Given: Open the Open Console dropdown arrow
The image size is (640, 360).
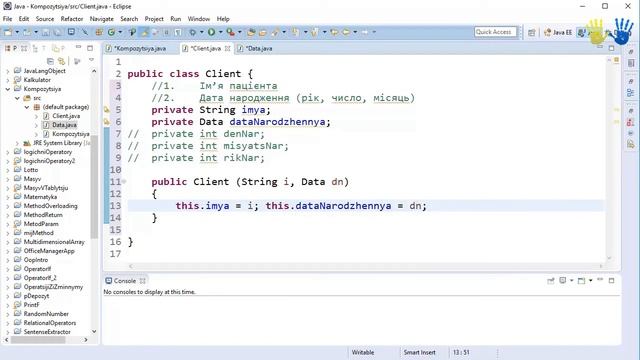Looking at the screenshot, I should click(x=591, y=280).
